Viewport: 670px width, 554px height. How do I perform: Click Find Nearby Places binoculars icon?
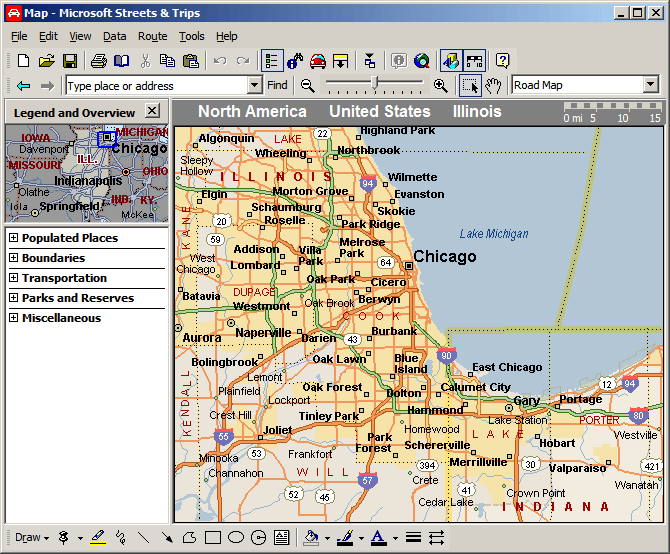click(x=295, y=61)
